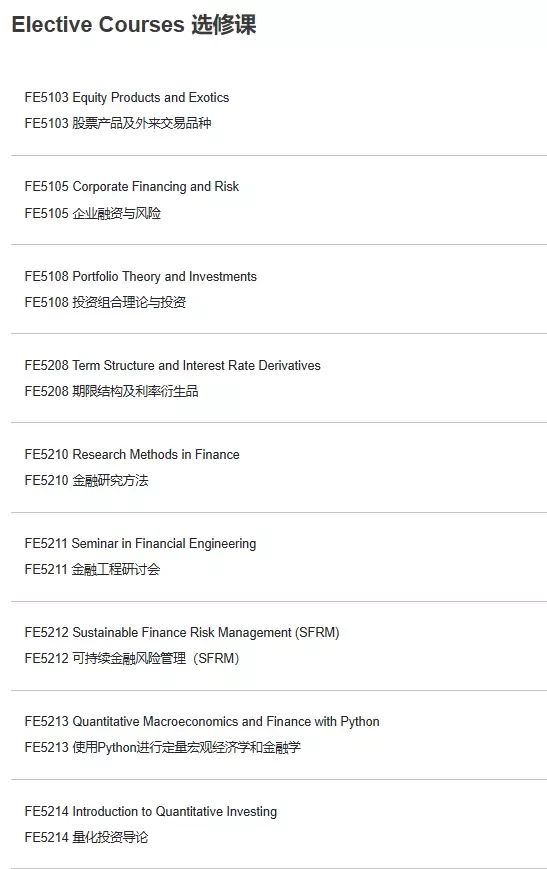
Task: Open FE5105 Corporate Financing and Risk
Action: [132, 187]
